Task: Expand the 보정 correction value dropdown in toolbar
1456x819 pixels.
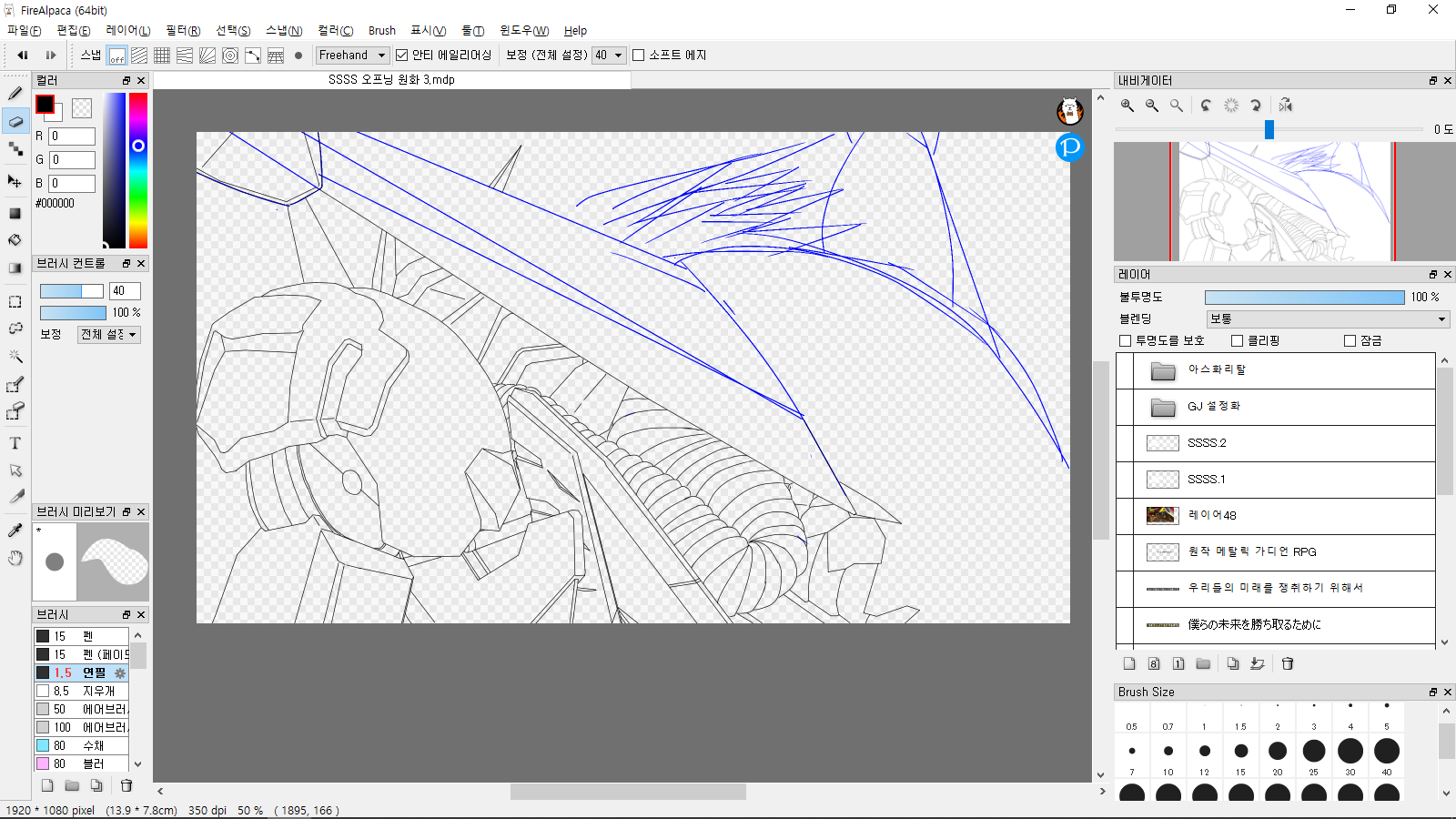Action: click(x=609, y=56)
